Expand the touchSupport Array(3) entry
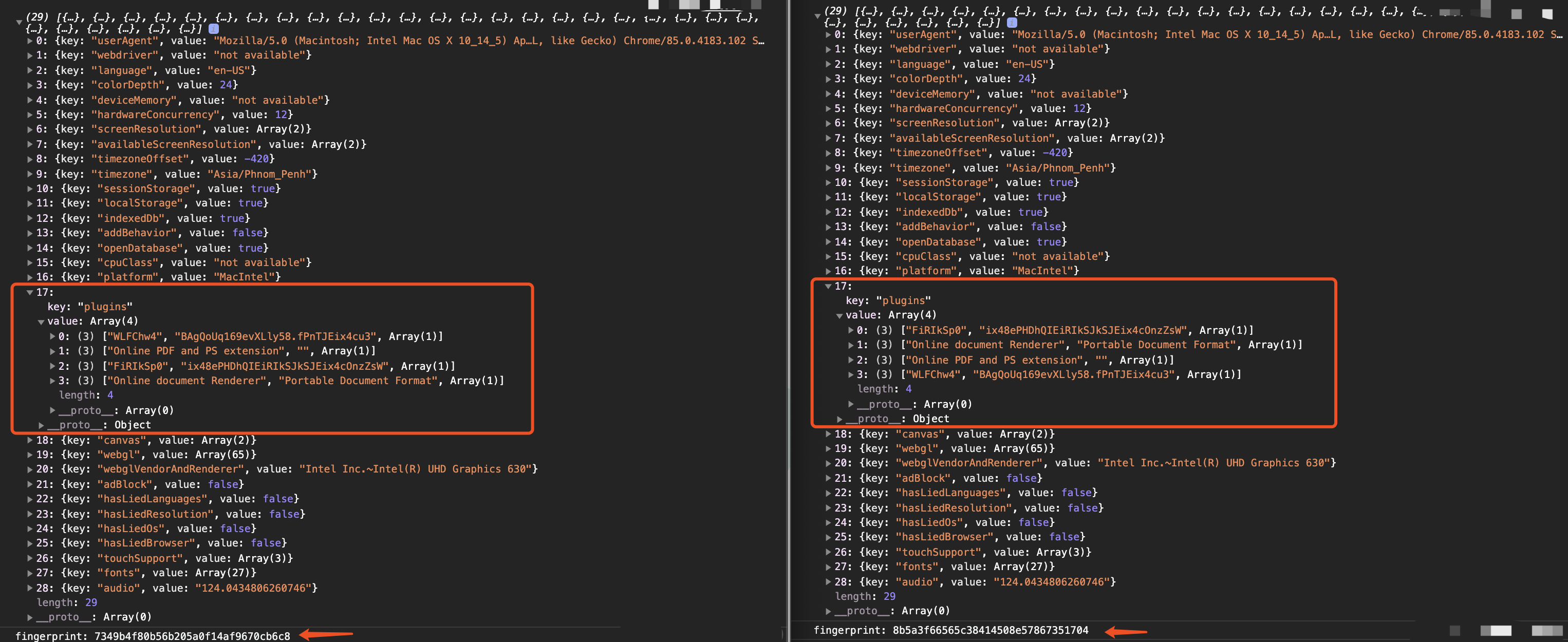1568x642 pixels. point(29,558)
